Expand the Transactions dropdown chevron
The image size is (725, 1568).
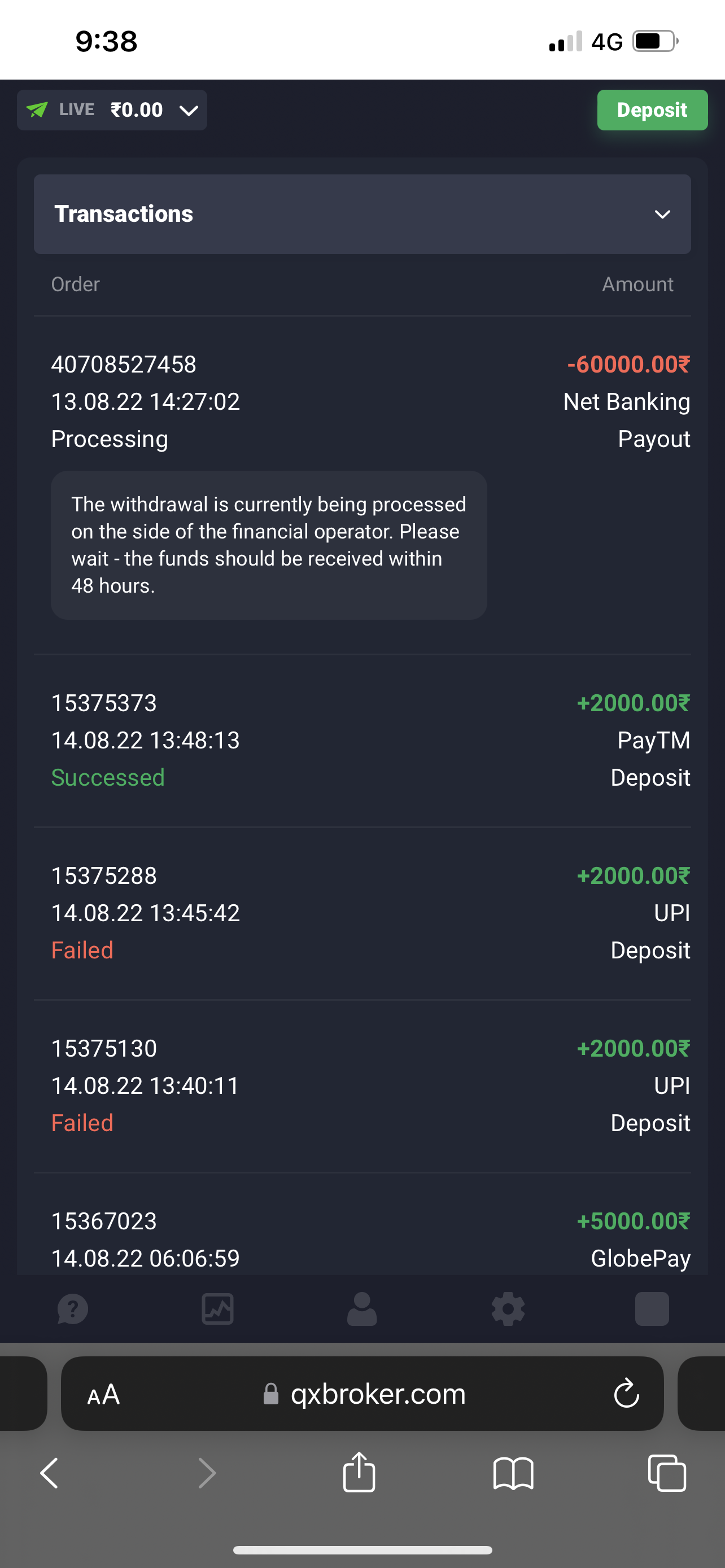pyautogui.click(x=662, y=214)
